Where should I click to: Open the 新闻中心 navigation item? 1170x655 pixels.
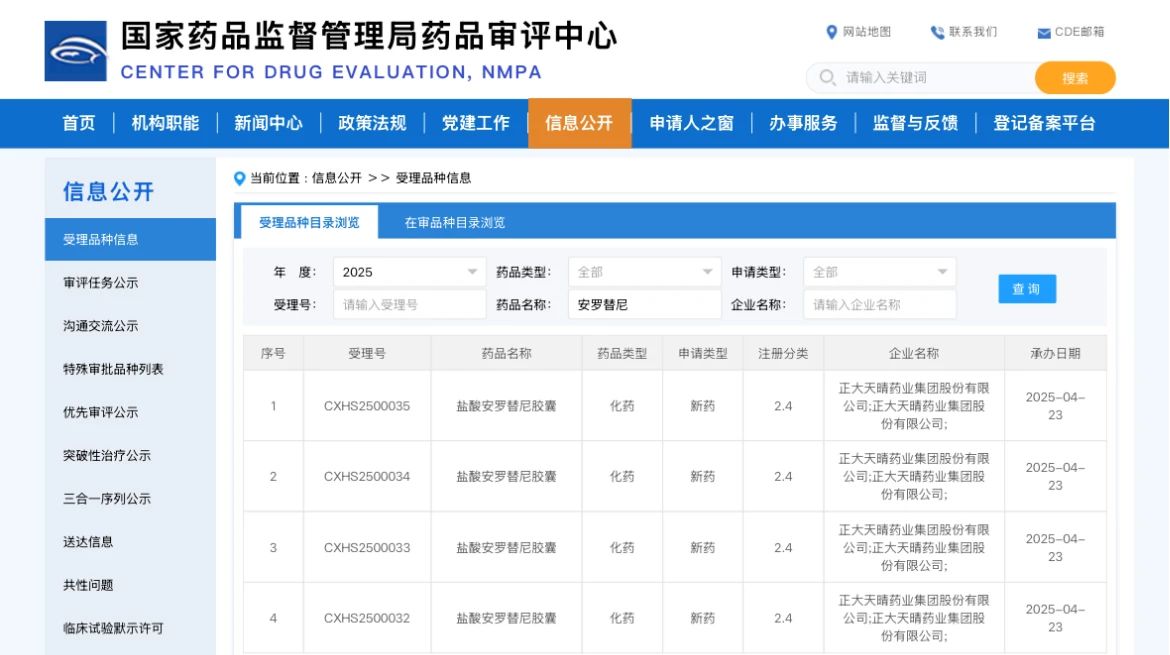coord(268,123)
